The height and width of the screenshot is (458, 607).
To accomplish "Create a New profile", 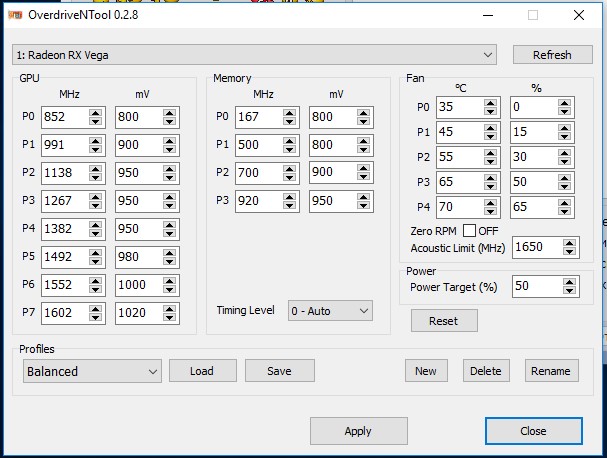I will click(x=426, y=371).
